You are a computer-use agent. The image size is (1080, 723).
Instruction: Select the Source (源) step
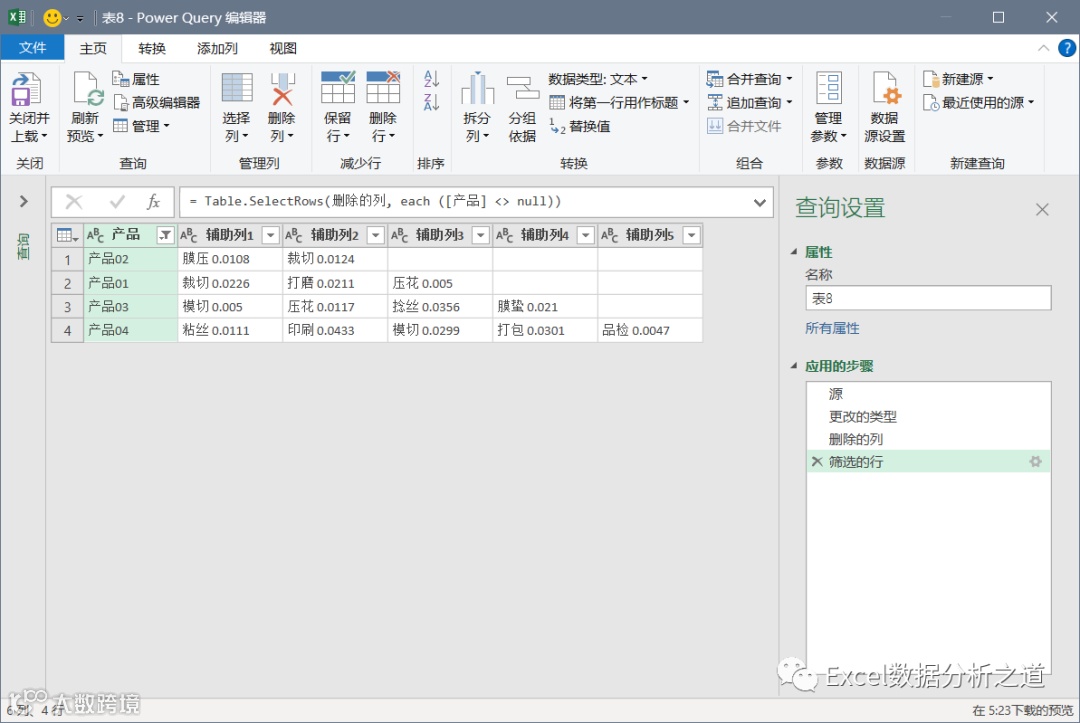[928, 394]
